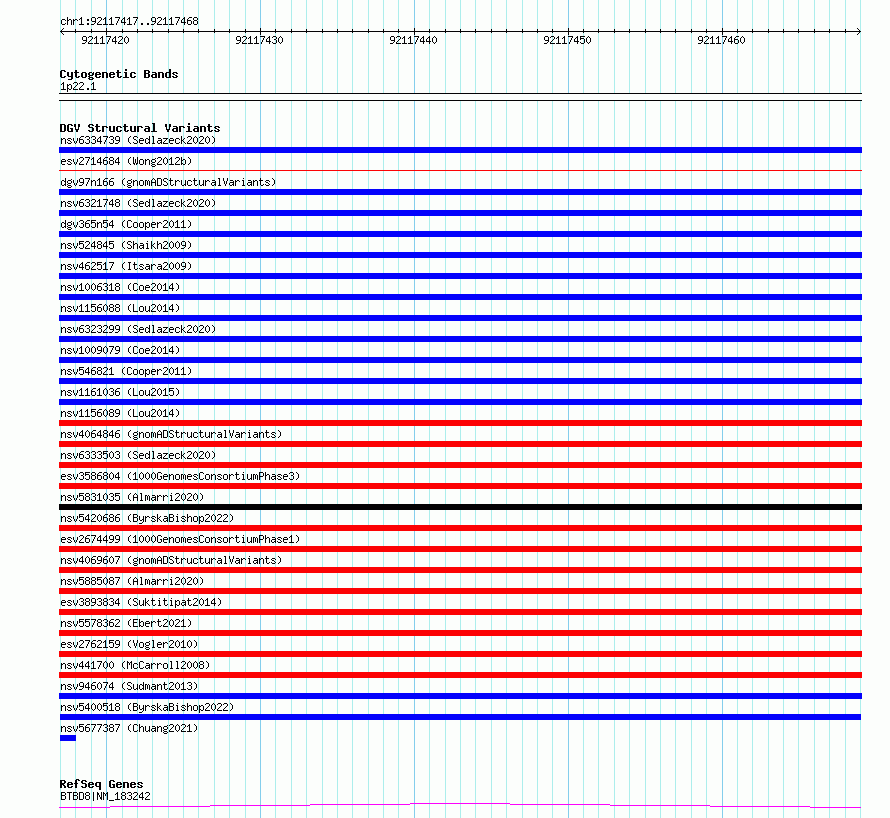
Task: Open nsv5677387 (Chuang2021) variant
Action: tap(129, 728)
